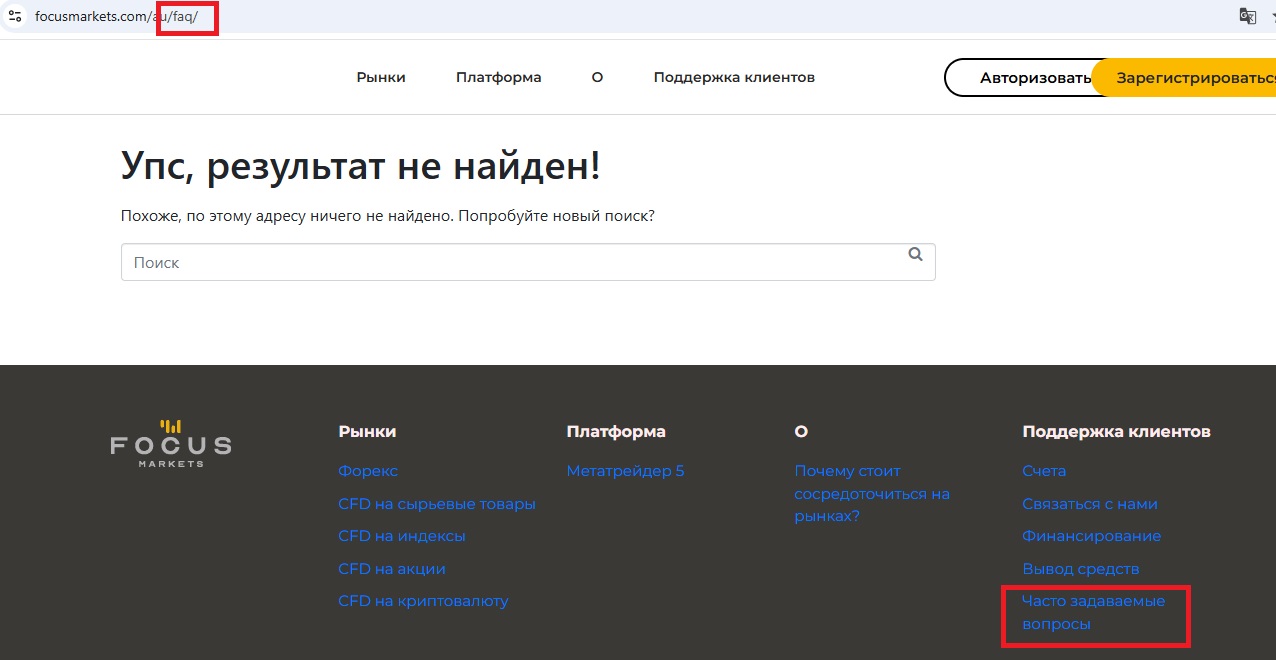Open the Финансирование footer link
Image resolution: width=1276 pixels, height=660 pixels.
pyautogui.click(x=1092, y=536)
